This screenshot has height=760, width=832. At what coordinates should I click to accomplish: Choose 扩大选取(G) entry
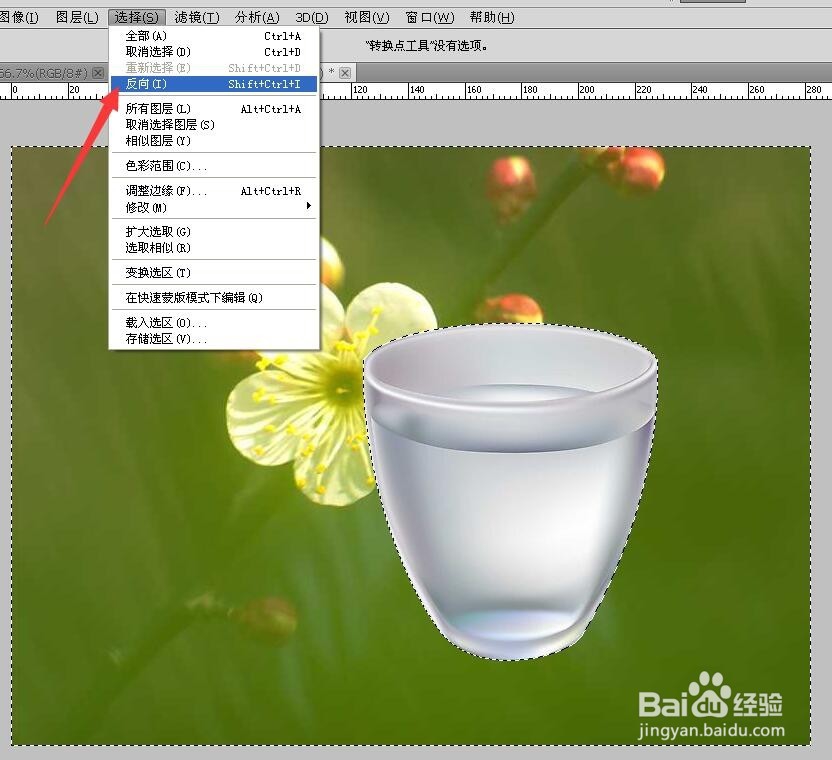coord(214,231)
